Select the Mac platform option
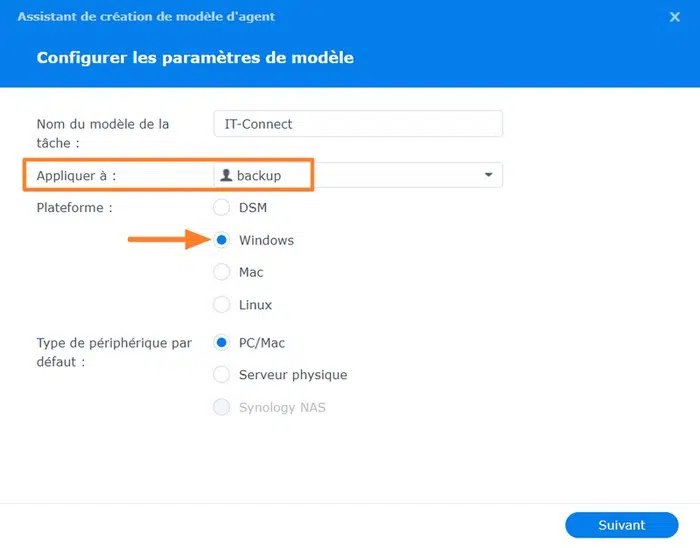 (222, 272)
